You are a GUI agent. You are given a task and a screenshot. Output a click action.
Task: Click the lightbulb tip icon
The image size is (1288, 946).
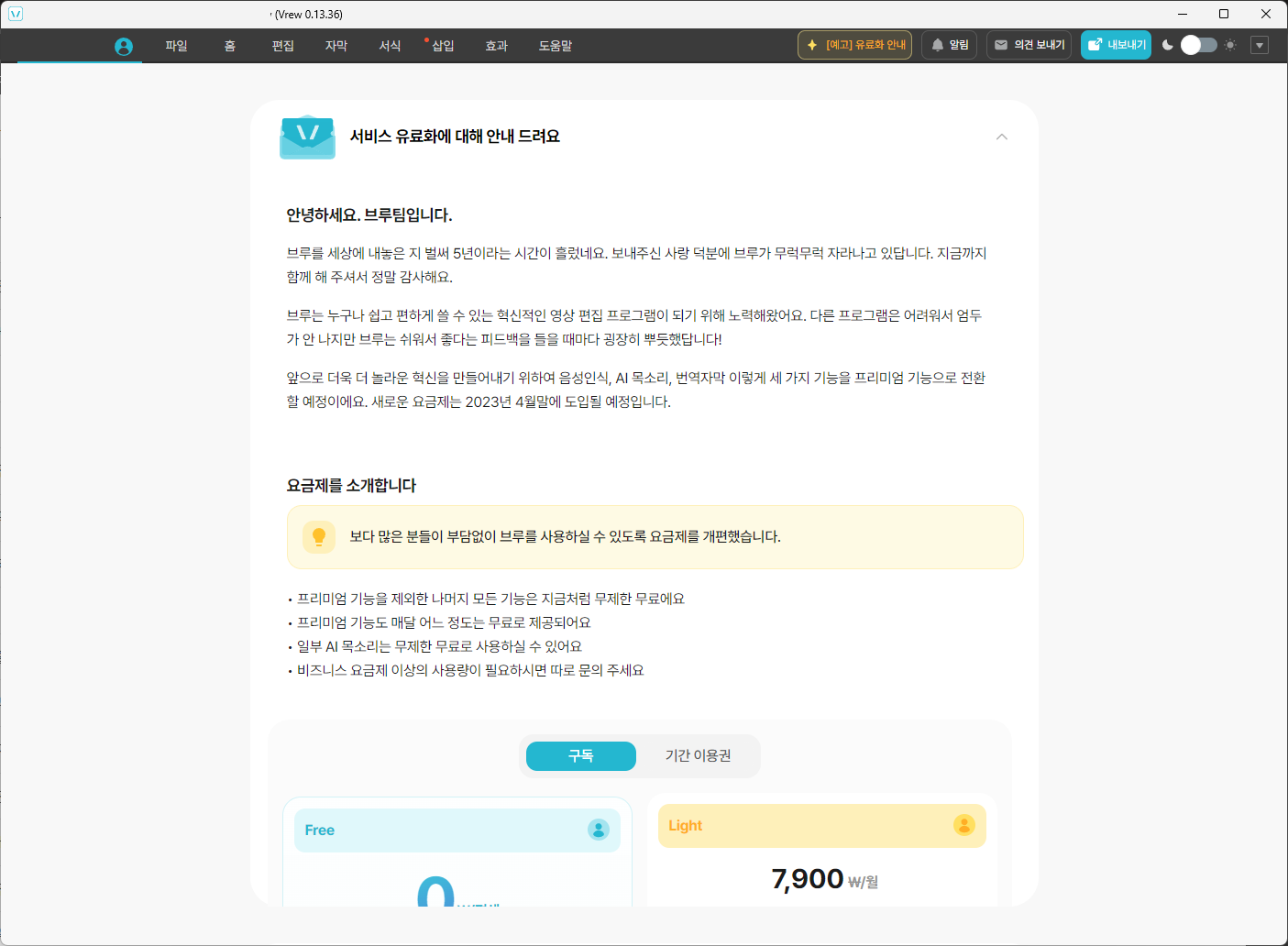pos(319,537)
